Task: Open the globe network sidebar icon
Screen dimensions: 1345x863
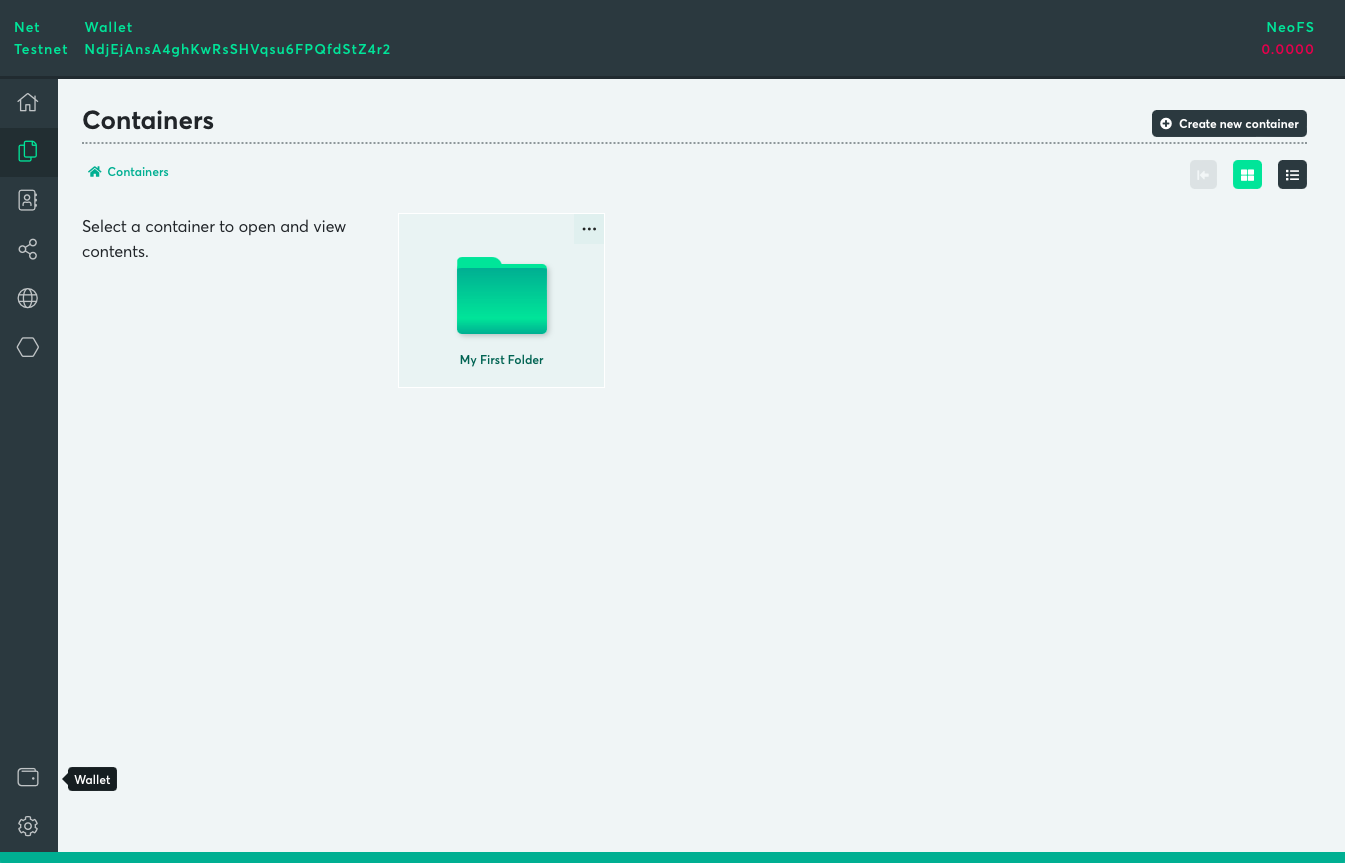Action: click(x=28, y=298)
